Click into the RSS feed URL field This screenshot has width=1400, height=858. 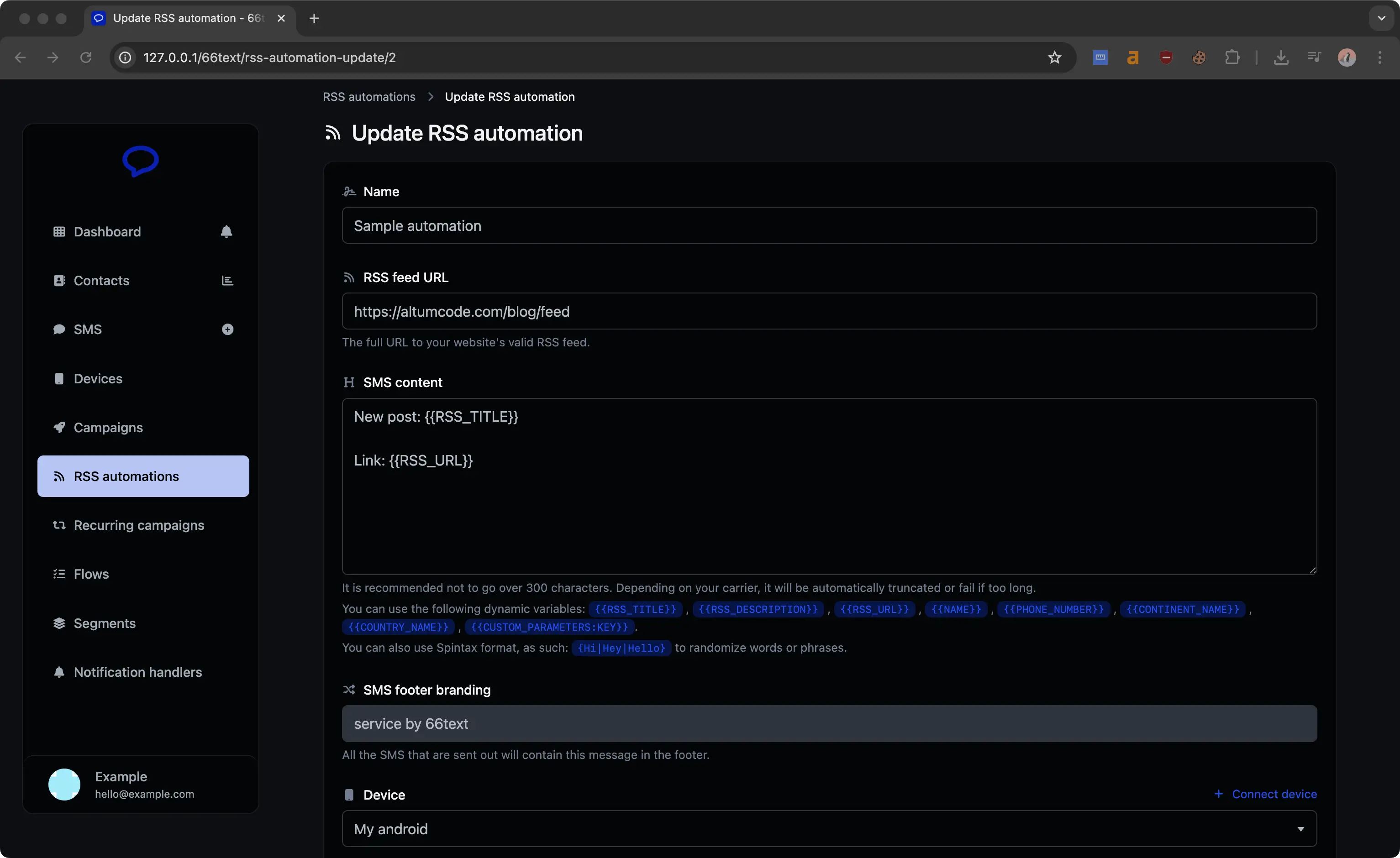click(x=829, y=311)
